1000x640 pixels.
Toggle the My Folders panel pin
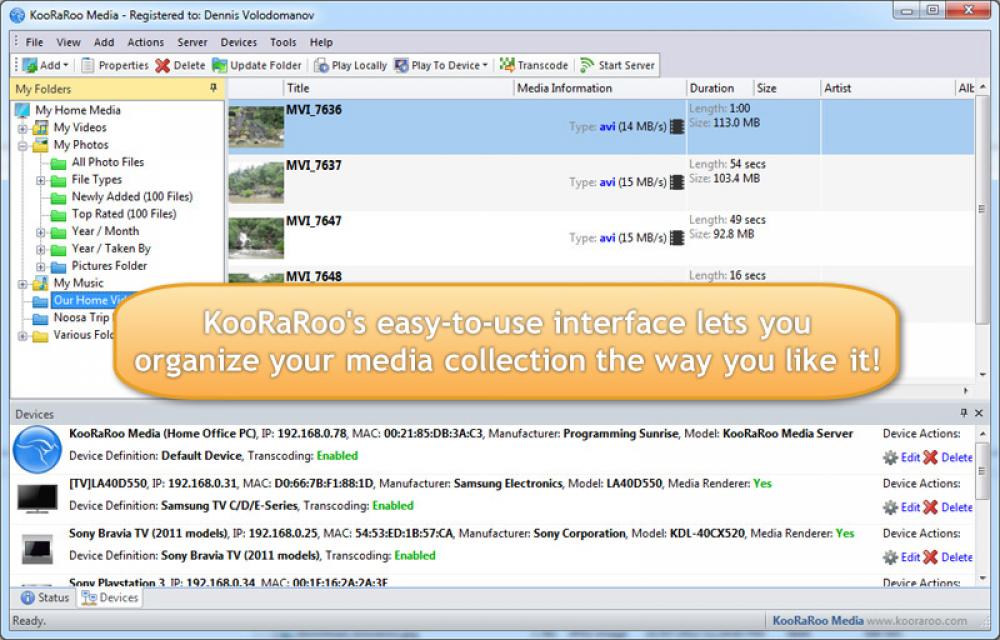click(214, 88)
